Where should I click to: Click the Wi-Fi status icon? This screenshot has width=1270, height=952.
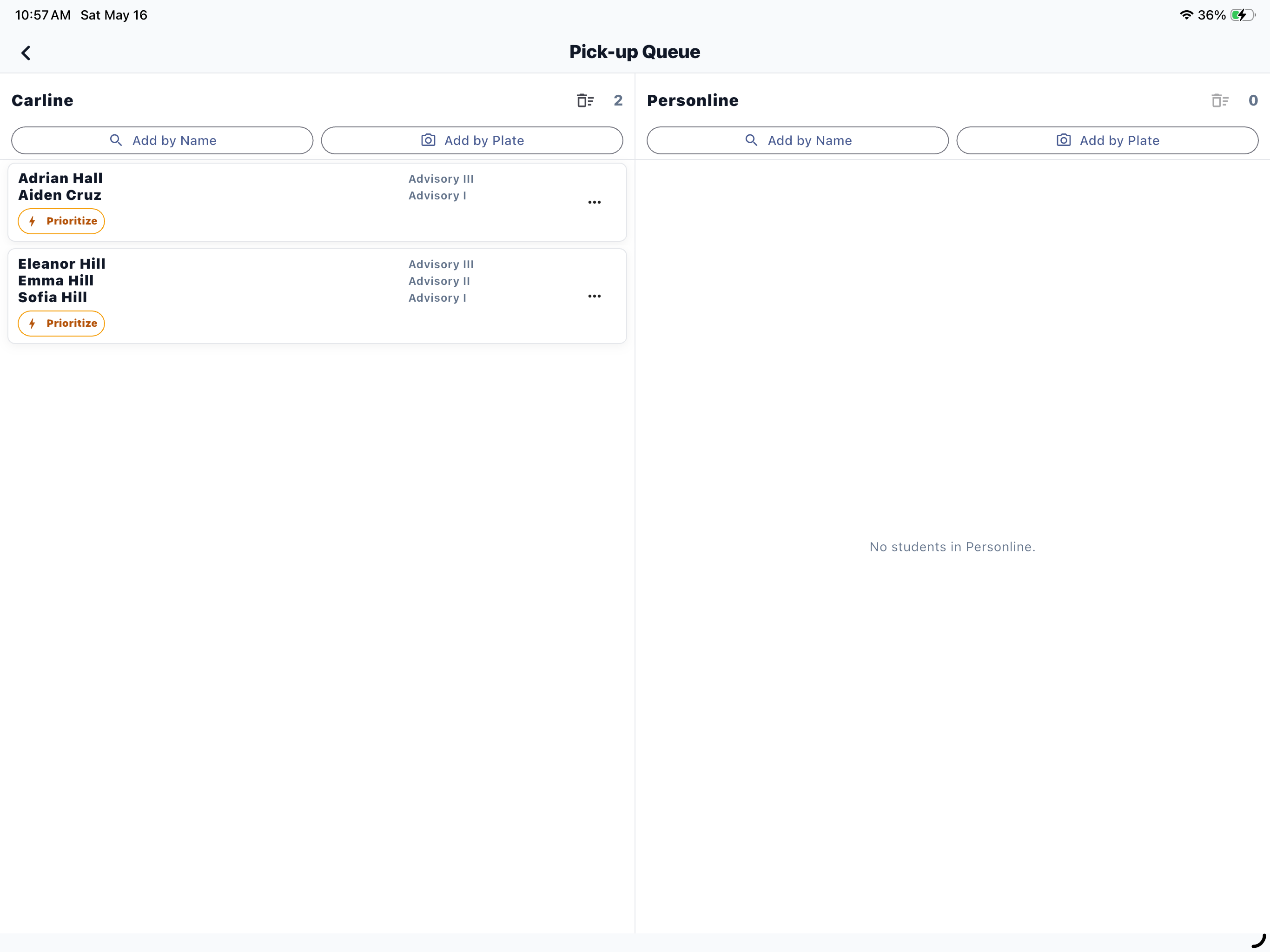coord(1186,15)
